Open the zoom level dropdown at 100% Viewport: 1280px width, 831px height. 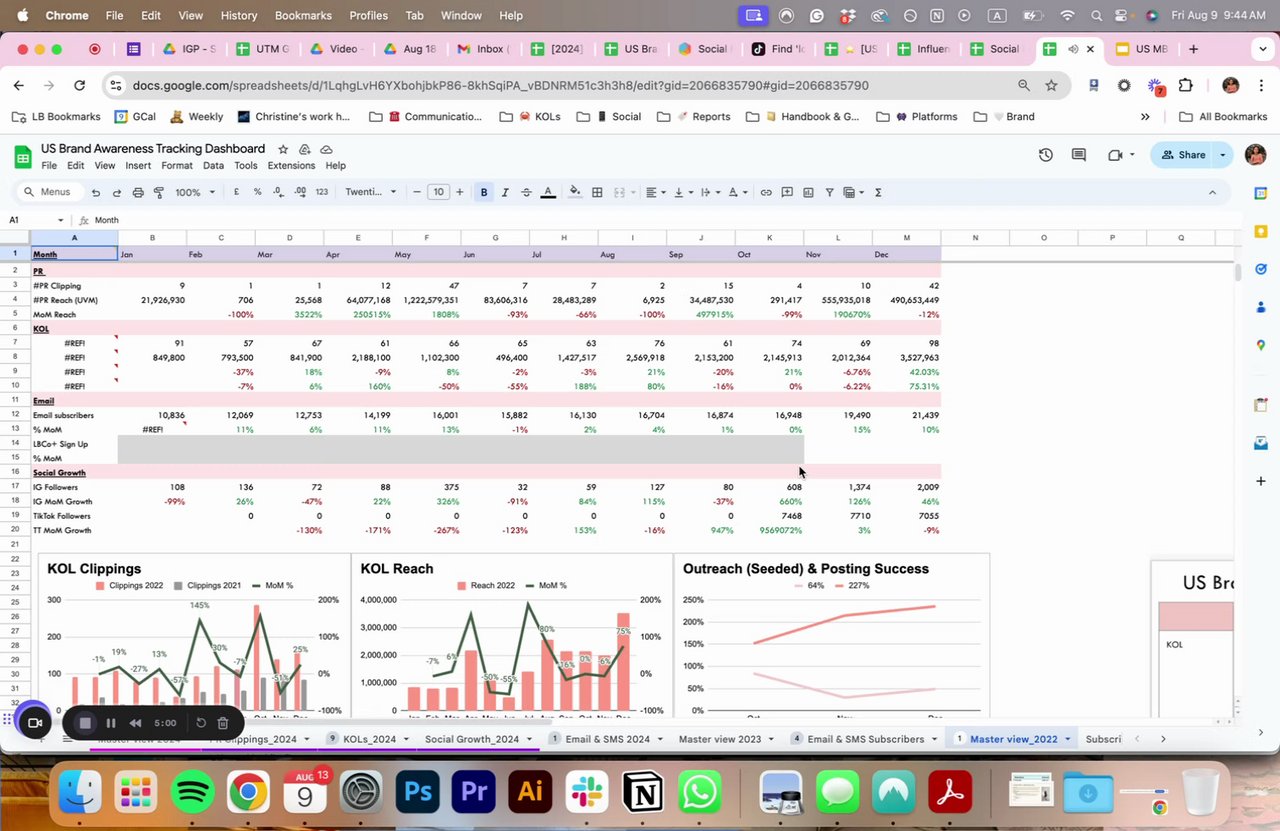pyautogui.click(x=194, y=192)
